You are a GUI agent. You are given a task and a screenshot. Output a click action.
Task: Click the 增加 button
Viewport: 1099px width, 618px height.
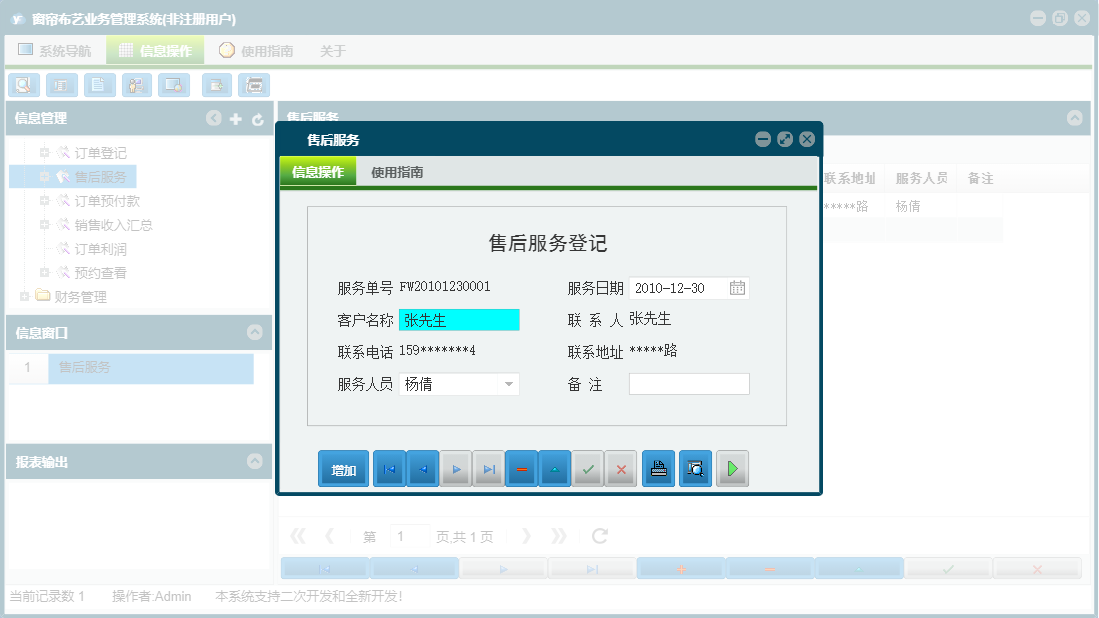343,468
